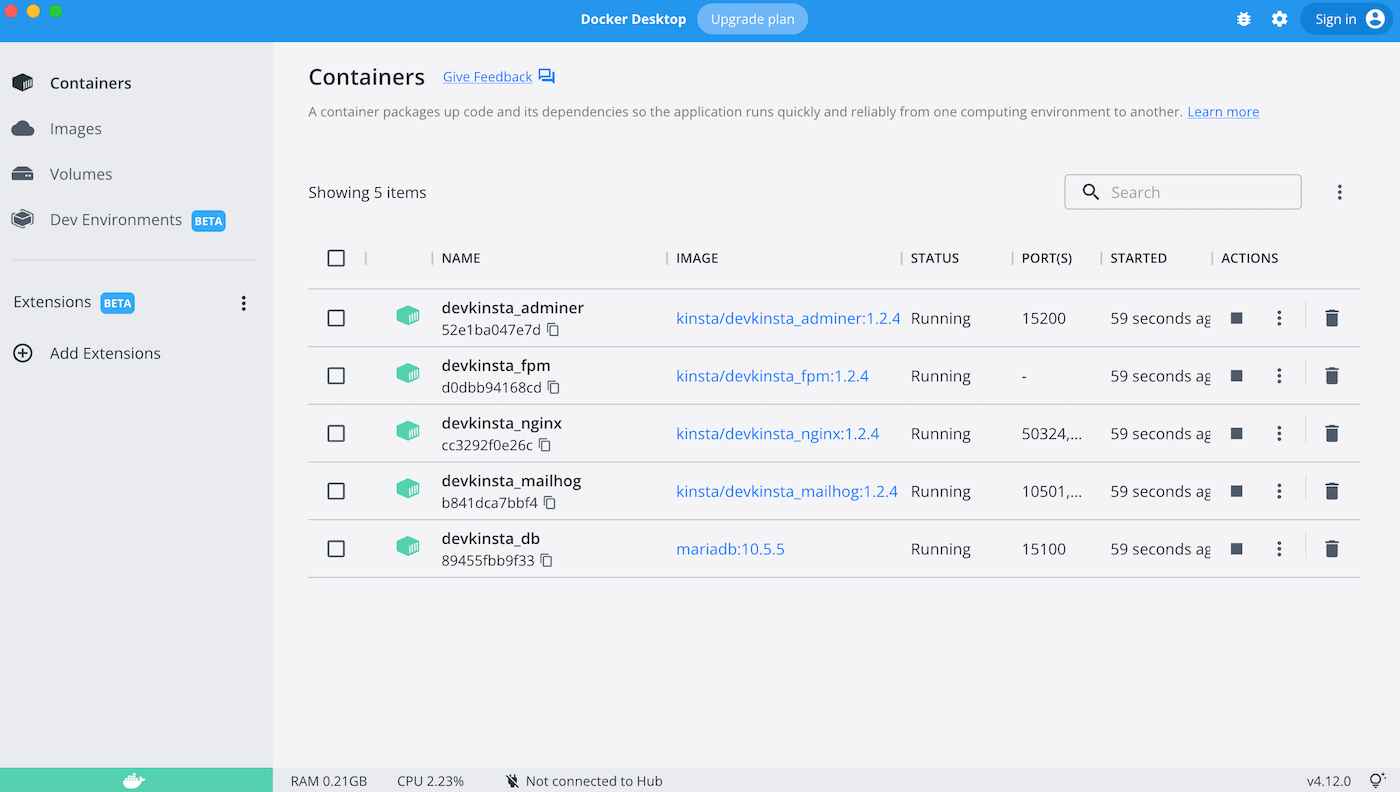This screenshot has width=1400, height=792.
Task: Open the options menu beside the search bar
Action: tap(1340, 191)
